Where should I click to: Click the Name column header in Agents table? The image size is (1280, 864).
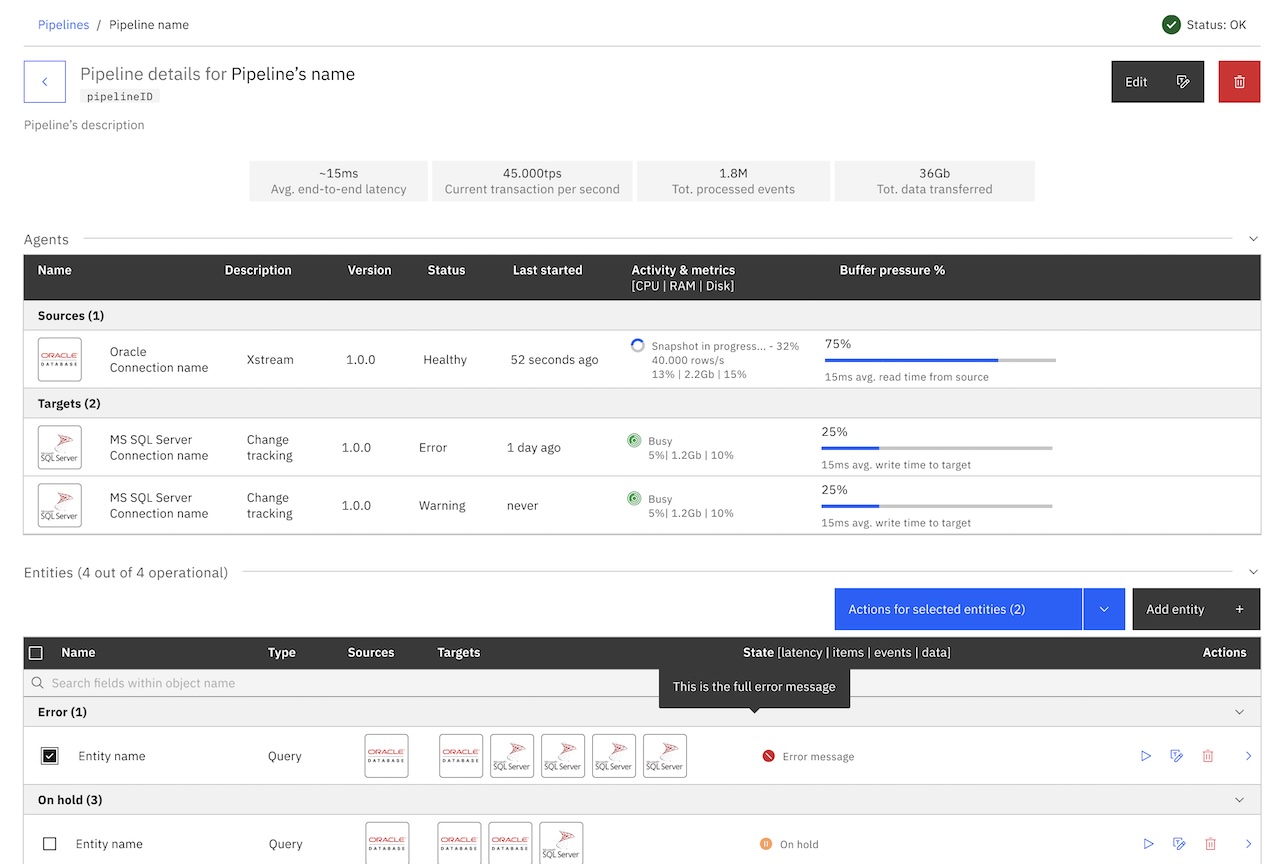point(55,270)
